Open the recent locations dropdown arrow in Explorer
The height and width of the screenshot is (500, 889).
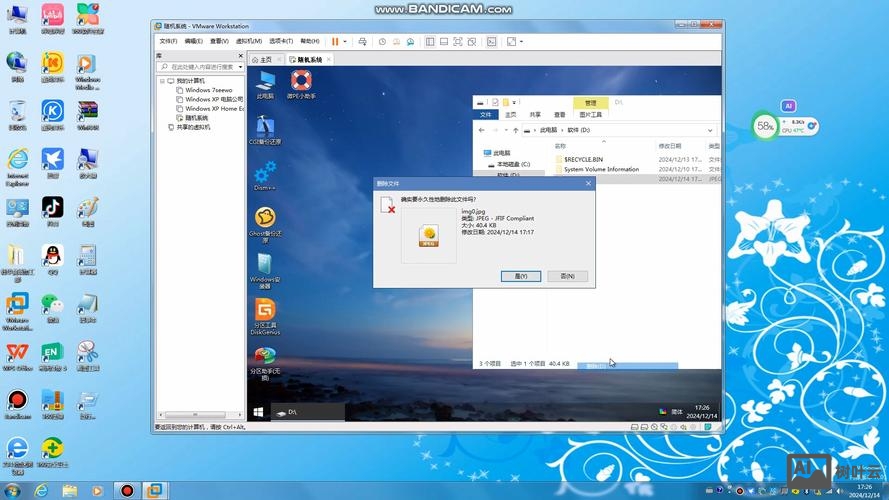(x=506, y=130)
